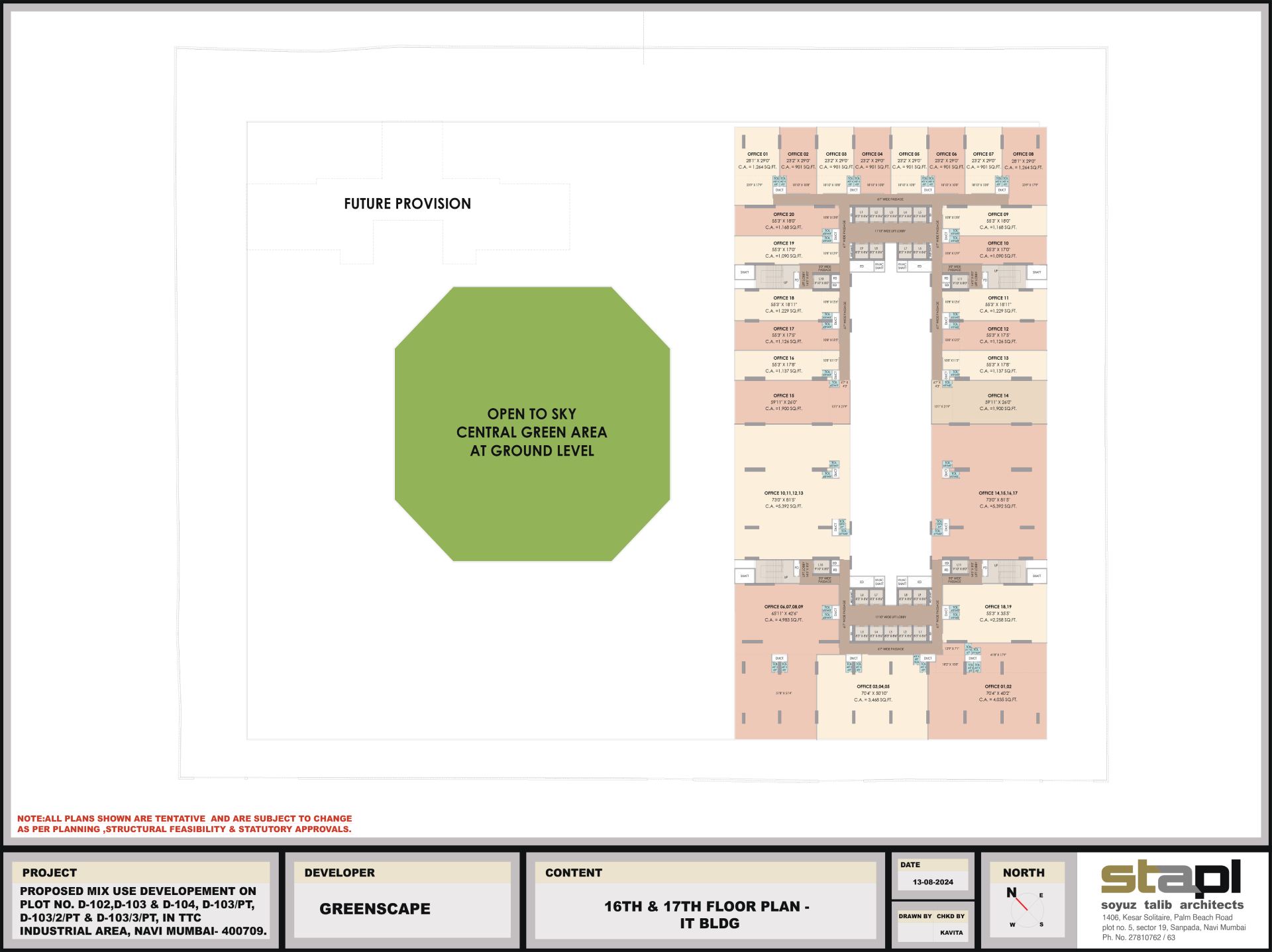The height and width of the screenshot is (952, 1272).
Task: Click the OFFICE 17 label, 1,126 SQ.FT. left wing
Action: (784, 329)
